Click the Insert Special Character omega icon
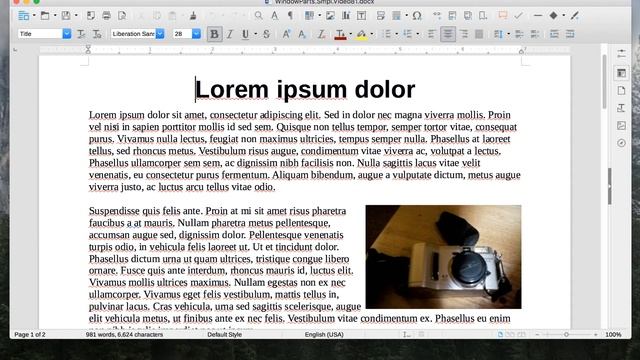The width and height of the screenshot is (640, 360). click(417, 16)
